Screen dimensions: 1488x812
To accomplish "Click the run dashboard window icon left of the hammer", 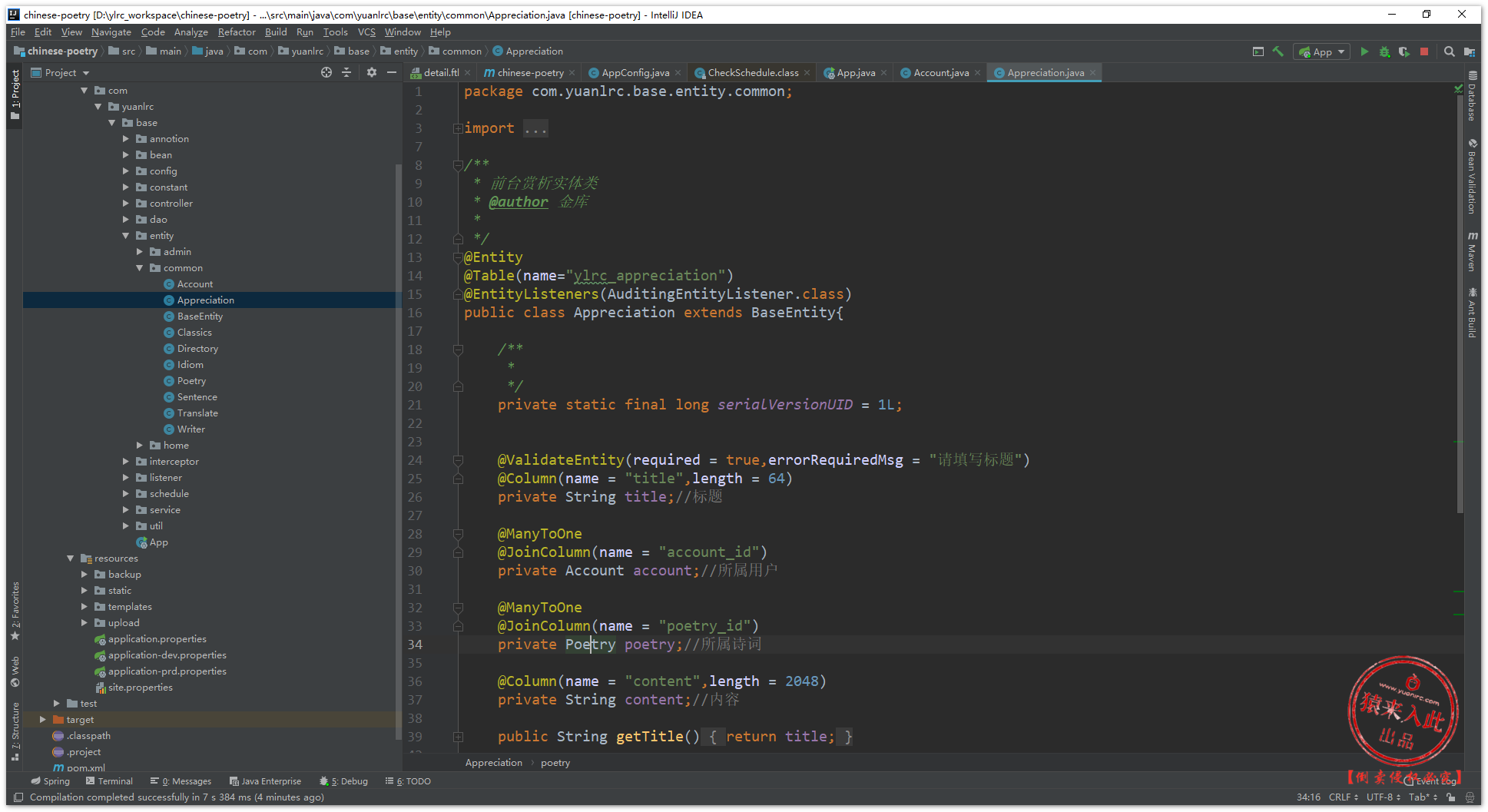I will 1258,51.
